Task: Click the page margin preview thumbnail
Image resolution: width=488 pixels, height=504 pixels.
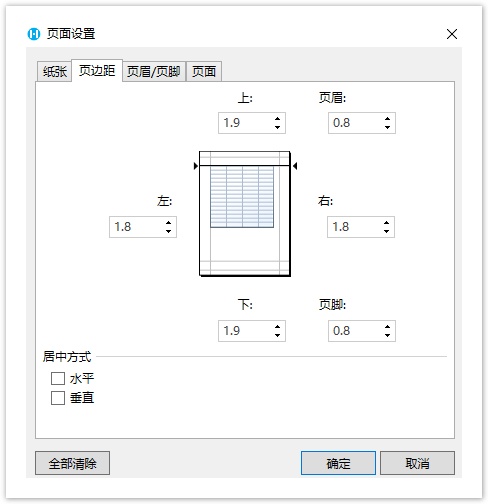Action: click(x=245, y=214)
